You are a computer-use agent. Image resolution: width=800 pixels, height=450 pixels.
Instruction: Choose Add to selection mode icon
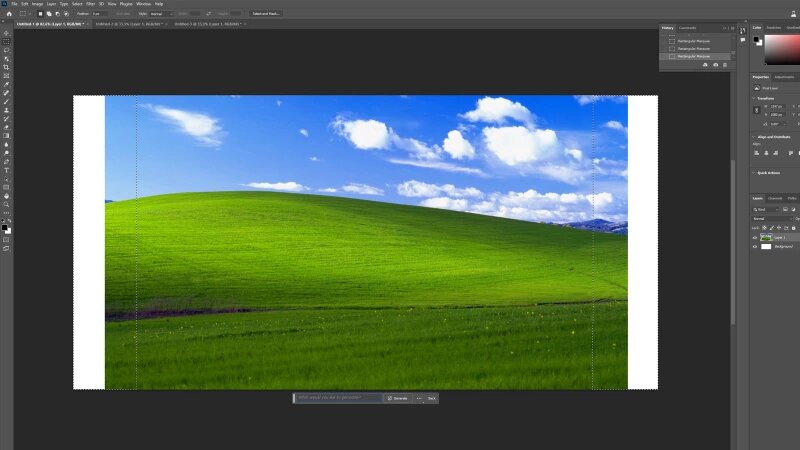tap(49, 14)
